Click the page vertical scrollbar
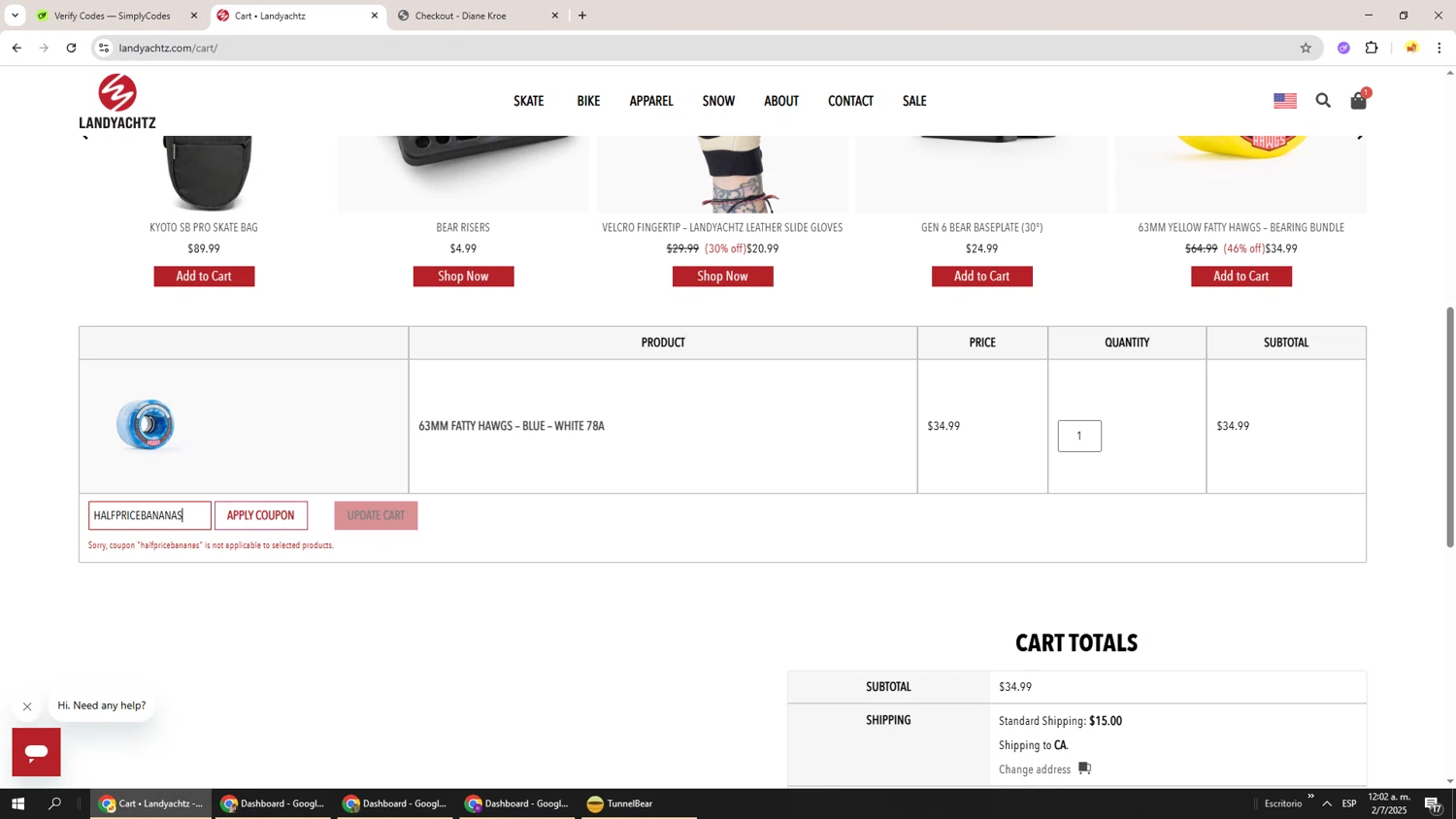The width and height of the screenshot is (1456, 819). (x=1450, y=427)
